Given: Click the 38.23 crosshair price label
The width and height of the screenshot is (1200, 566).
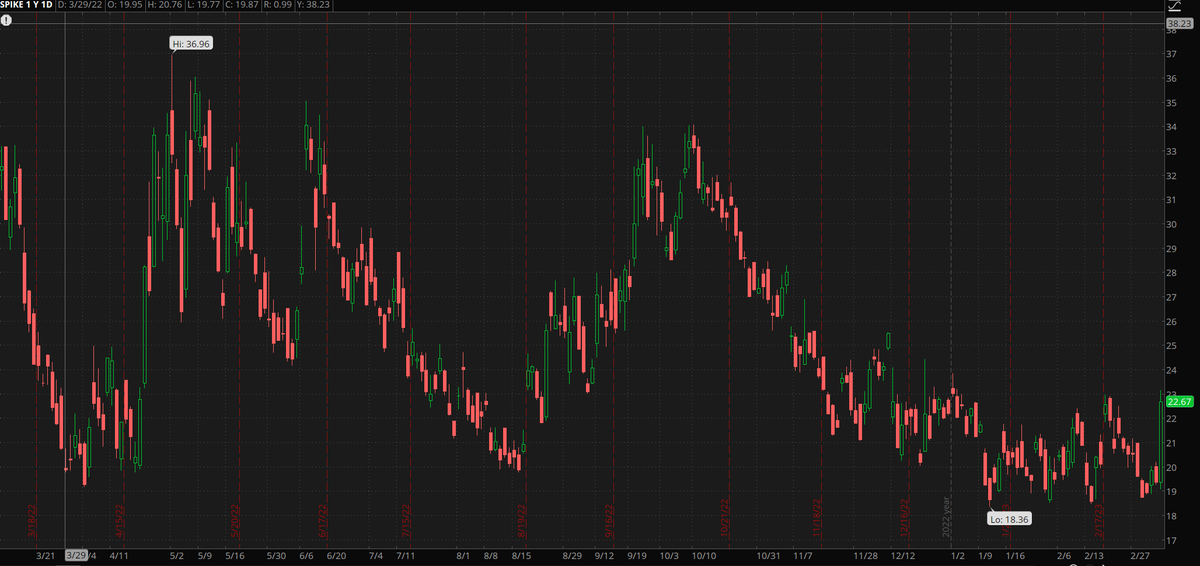Looking at the screenshot, I should (x=1180, y=22).
